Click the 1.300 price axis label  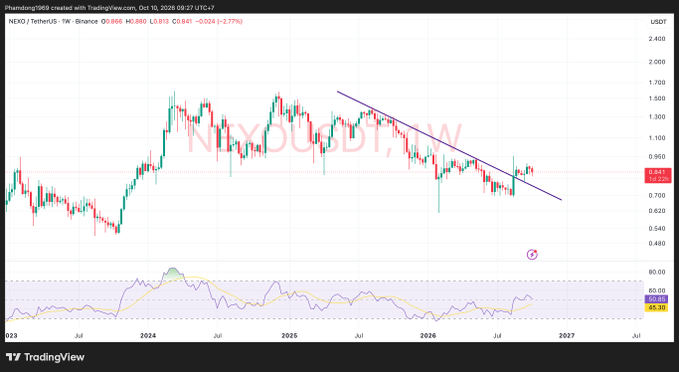pyautogui.click(x=657, y=116)
